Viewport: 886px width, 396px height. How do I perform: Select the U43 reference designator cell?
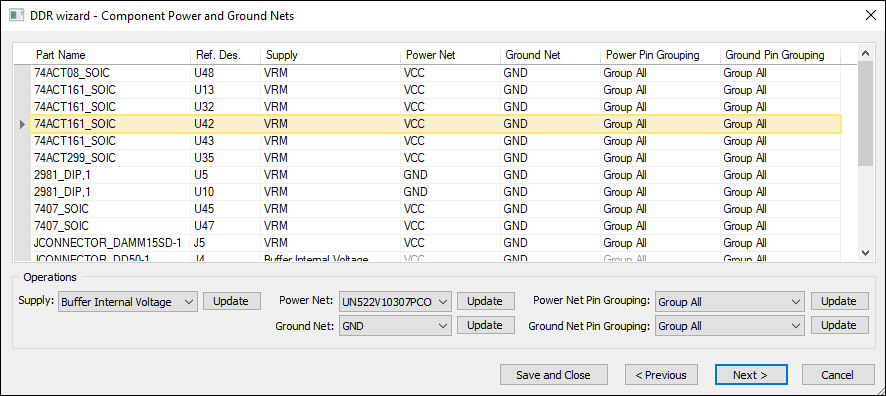pos(225,141)
